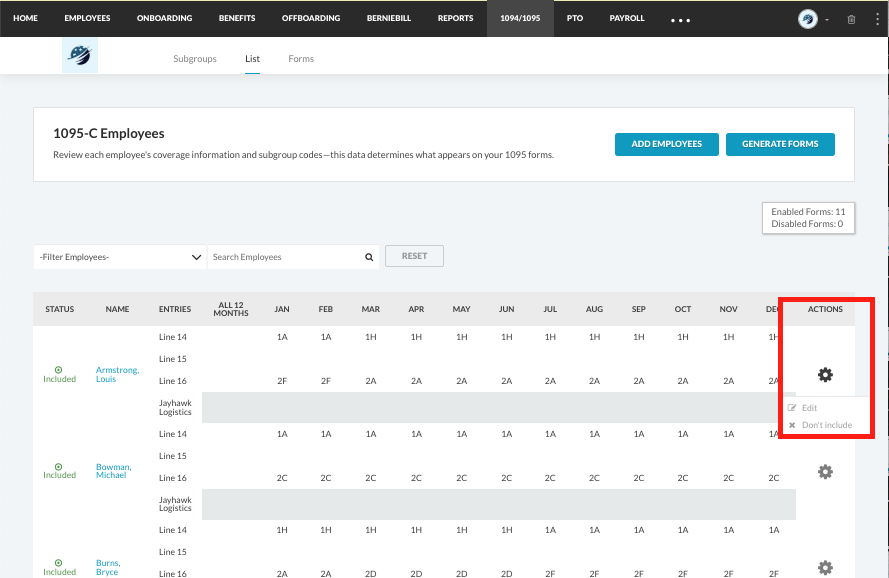This screenshot has height=578, width=889.
Task: Click the trash icon in top bar
Action: tap(851, 19)
